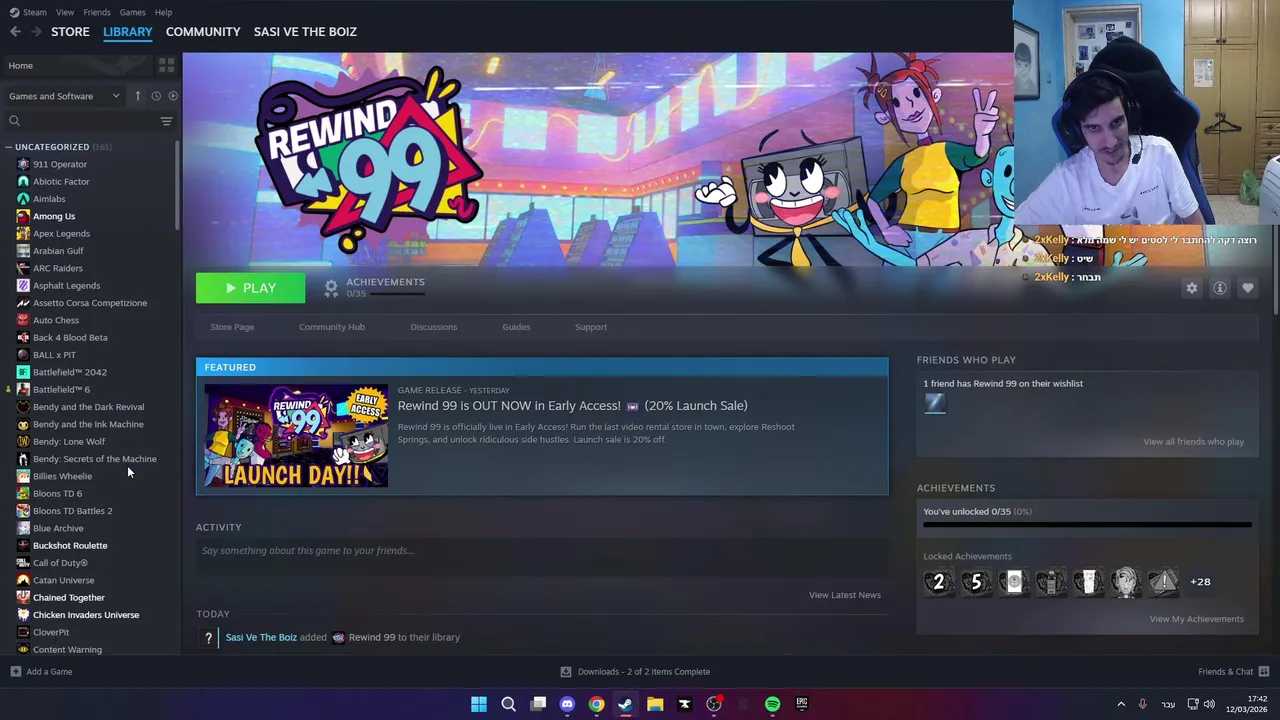This screenshot has height=720, width=1280.
Task: Open game settings gear icon
Action: [1191, 288]
